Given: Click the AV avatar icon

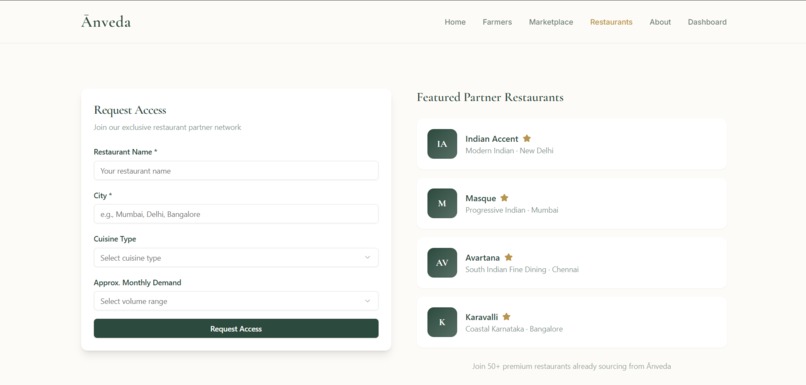Looking at the screenshot, I should (x=442, y=263).
